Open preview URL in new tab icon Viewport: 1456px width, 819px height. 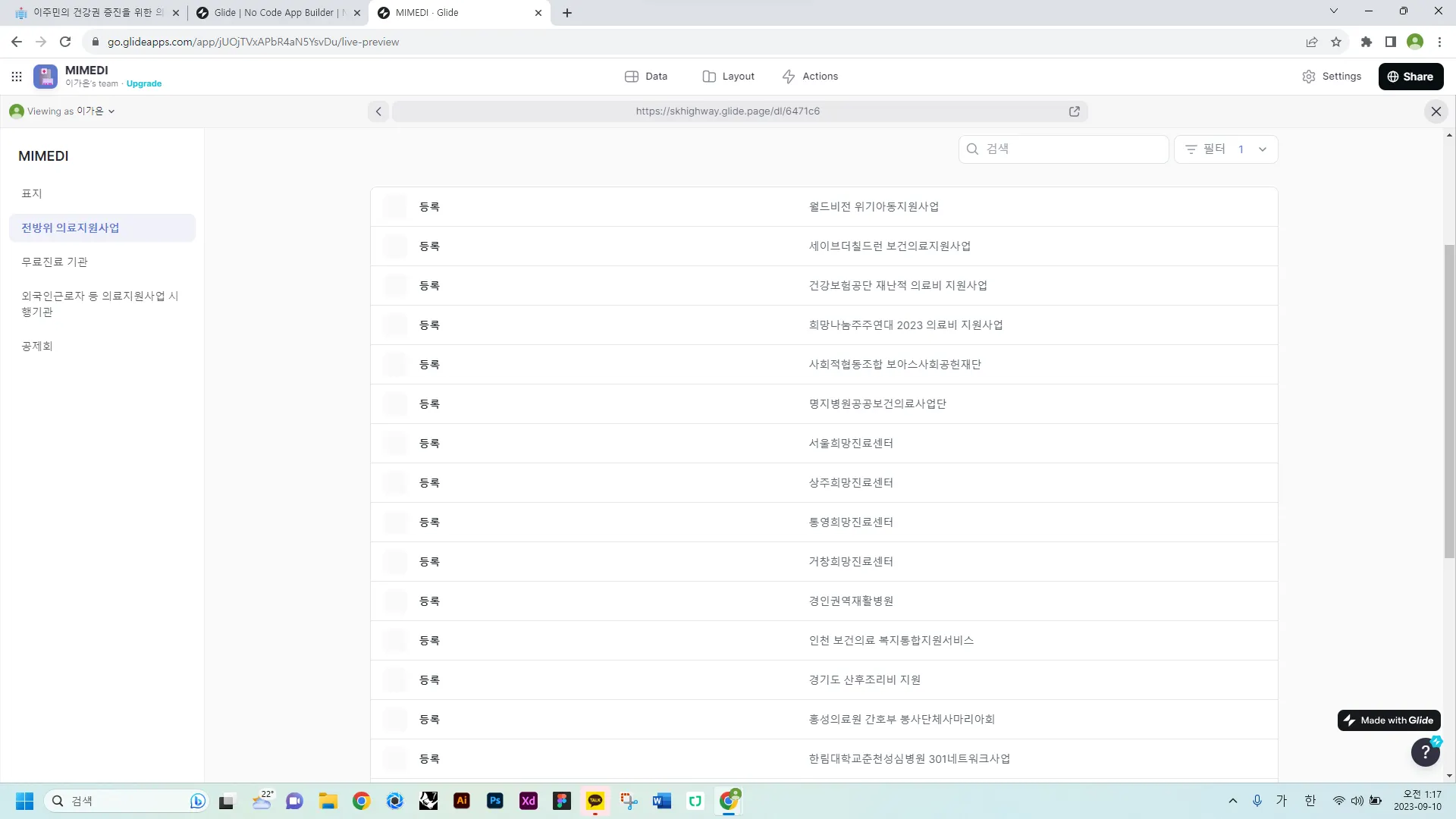pyautogui.click(x=1074, y=111)
